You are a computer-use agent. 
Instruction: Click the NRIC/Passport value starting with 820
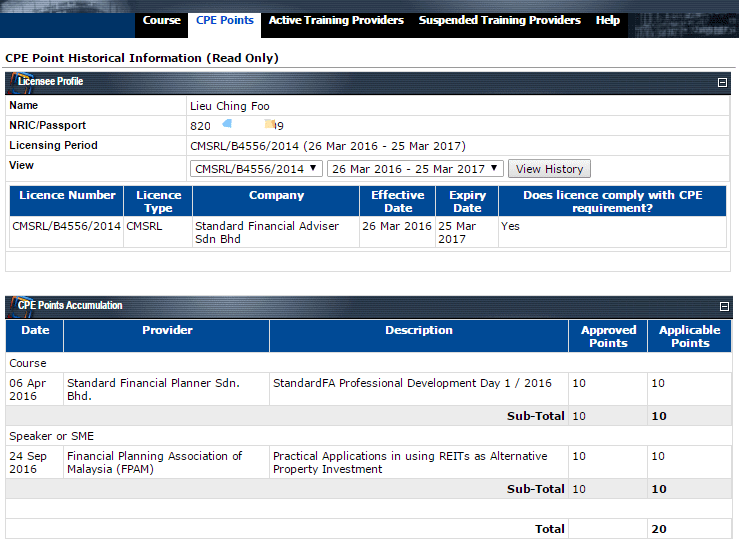pos(237,125)
